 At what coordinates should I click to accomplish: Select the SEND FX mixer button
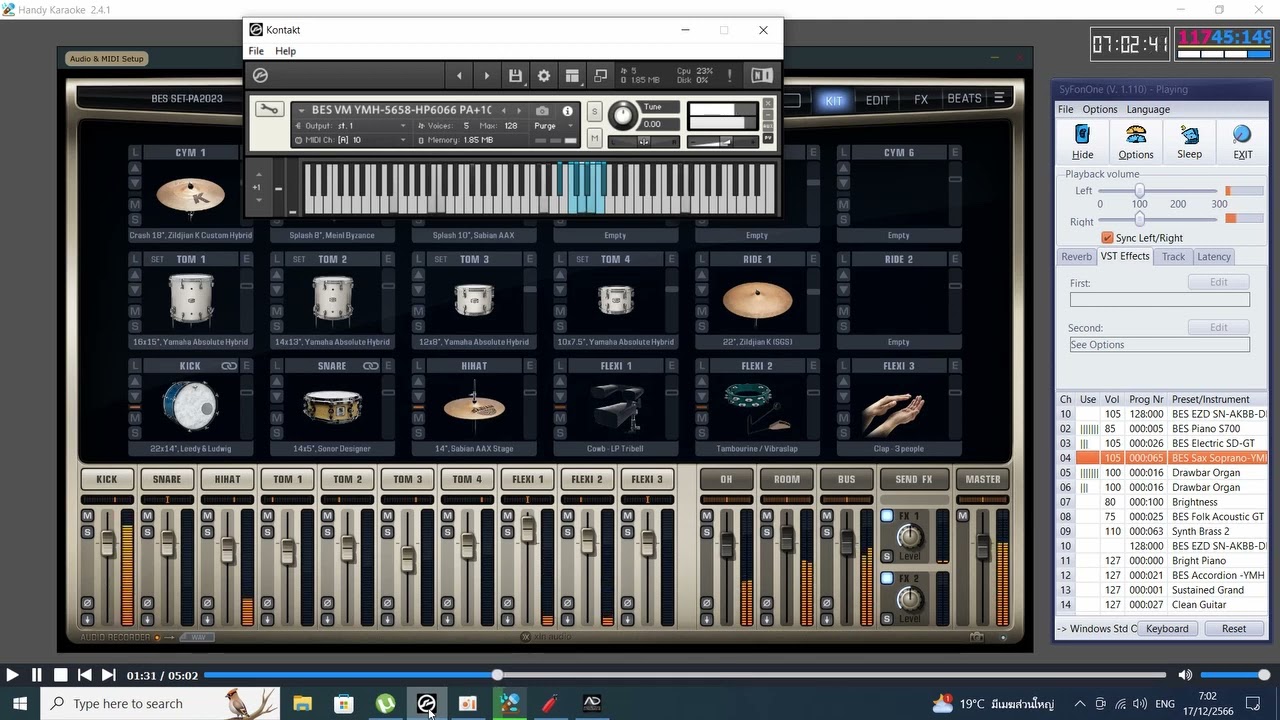(913, 479)
